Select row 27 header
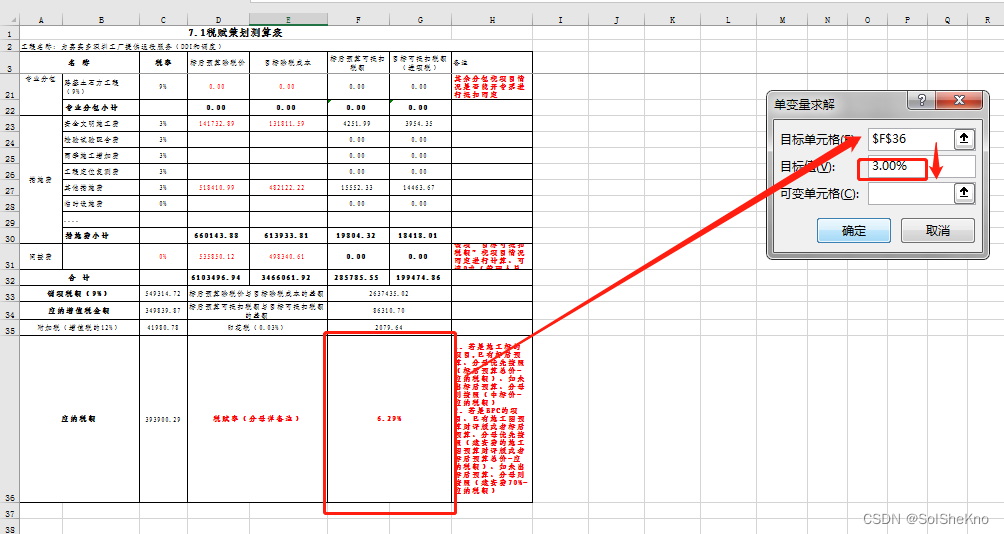Screen dimensions: 1004x534 click(10, 188)
